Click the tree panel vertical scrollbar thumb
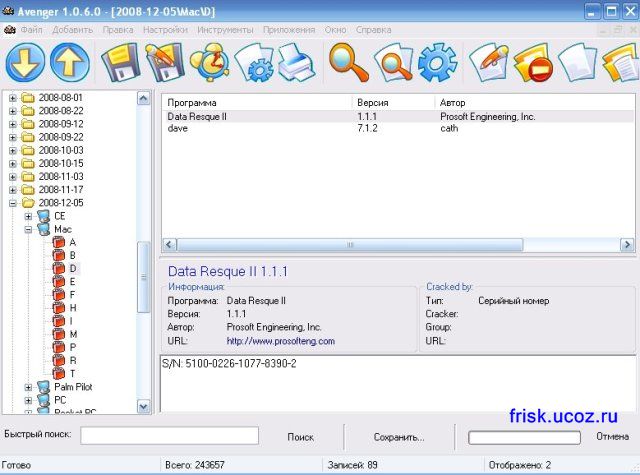This screenshot has width=640, height=475. [x=143, y=277]
